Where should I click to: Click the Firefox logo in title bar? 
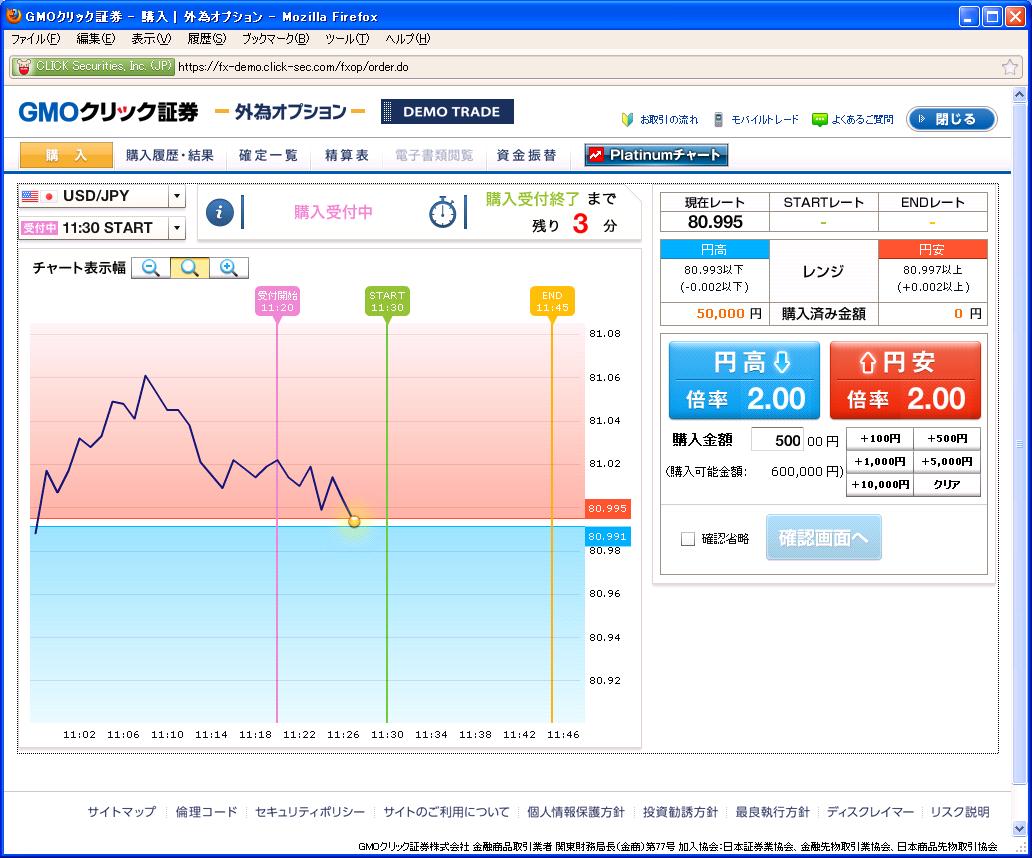tap(13, 15)
